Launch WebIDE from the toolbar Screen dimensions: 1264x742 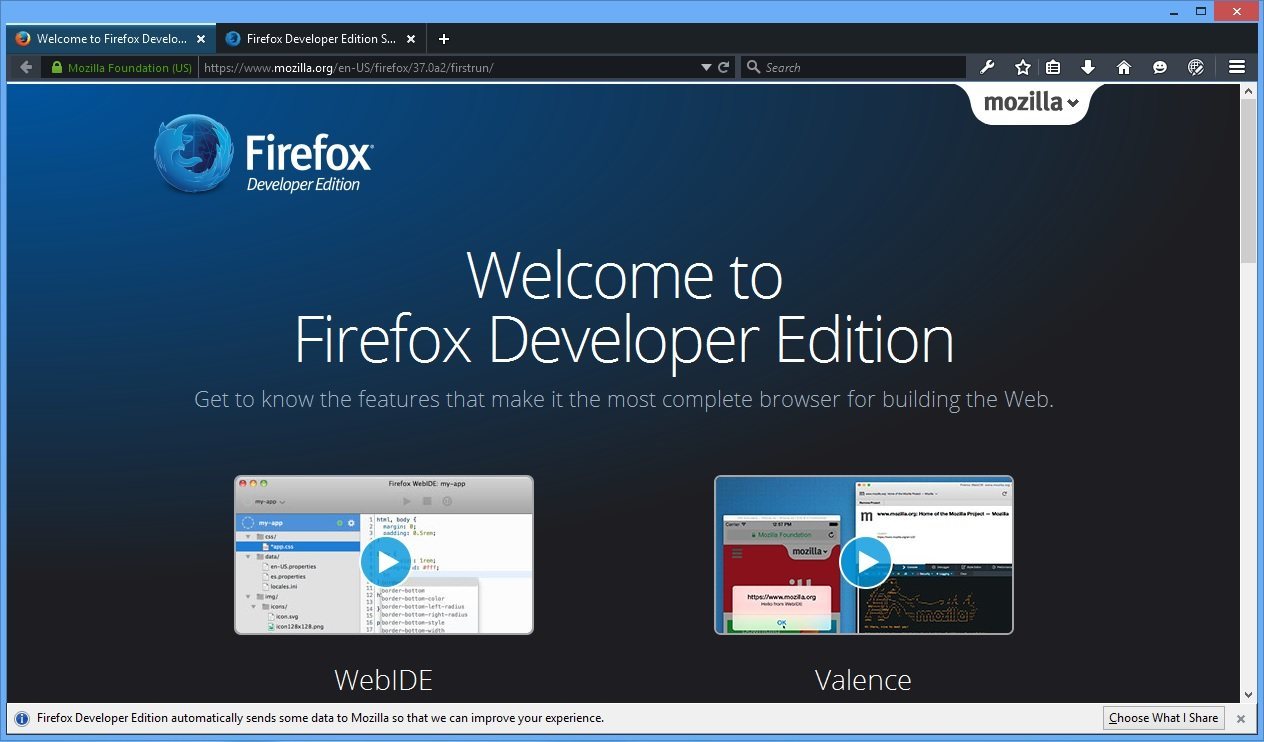pos(1195,67)
